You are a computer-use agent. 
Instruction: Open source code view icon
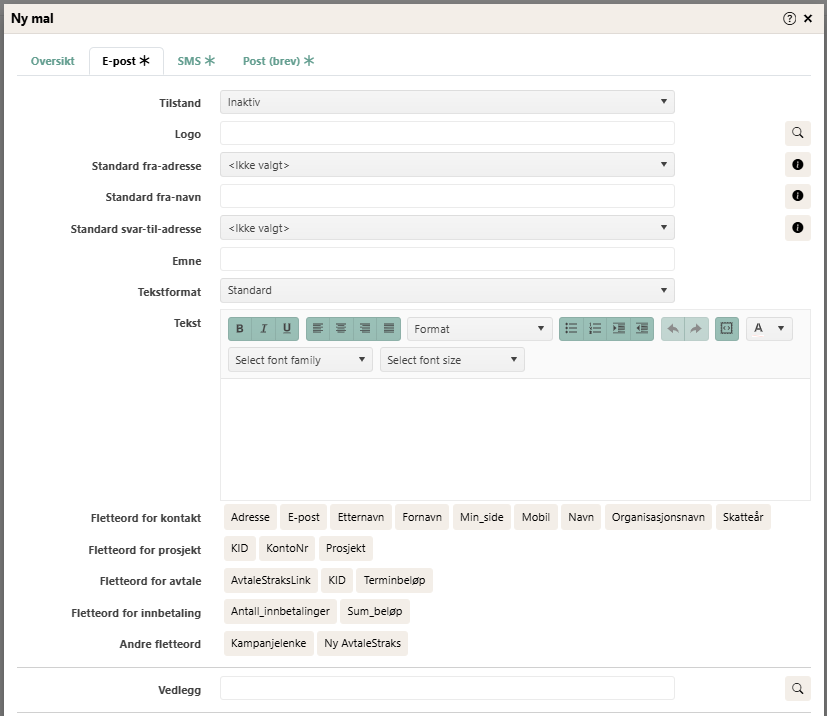click(727, 328)
